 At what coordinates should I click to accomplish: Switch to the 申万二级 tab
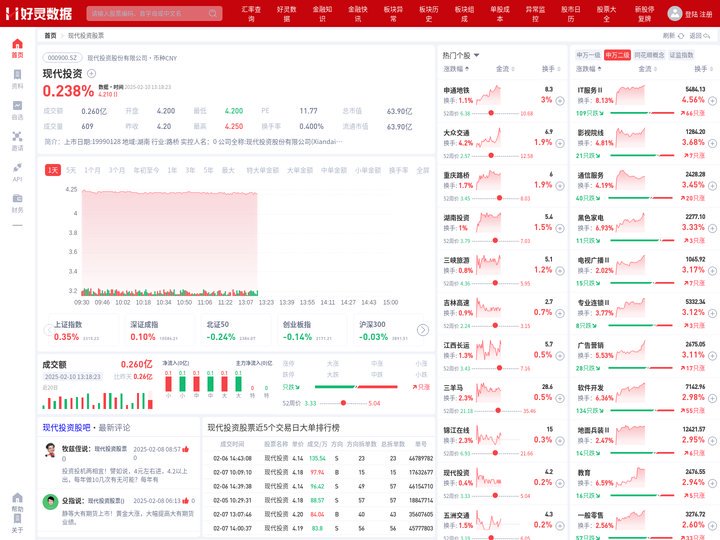pos(617,55)
